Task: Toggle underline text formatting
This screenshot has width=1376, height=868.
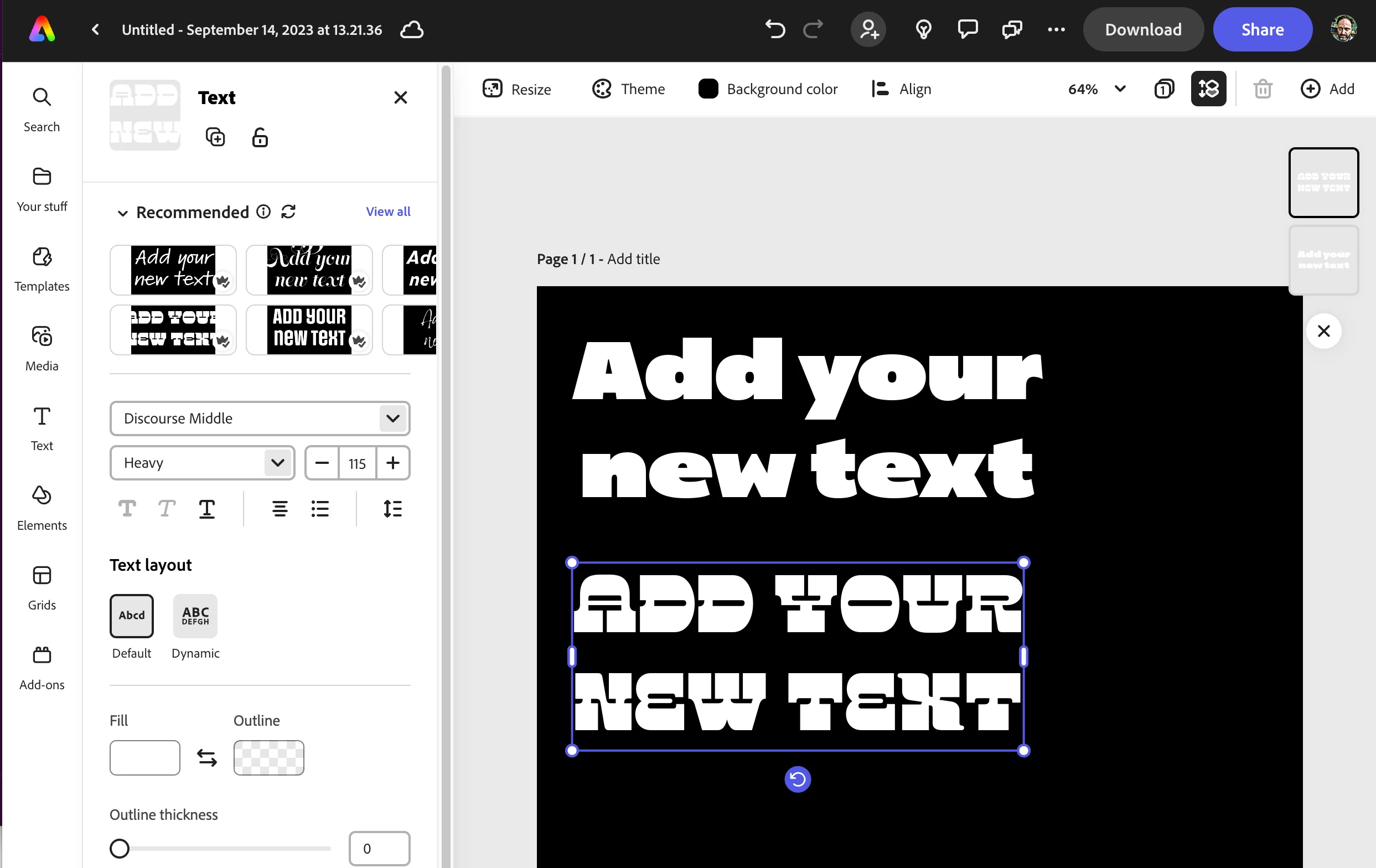Action: tap(207, 509)
